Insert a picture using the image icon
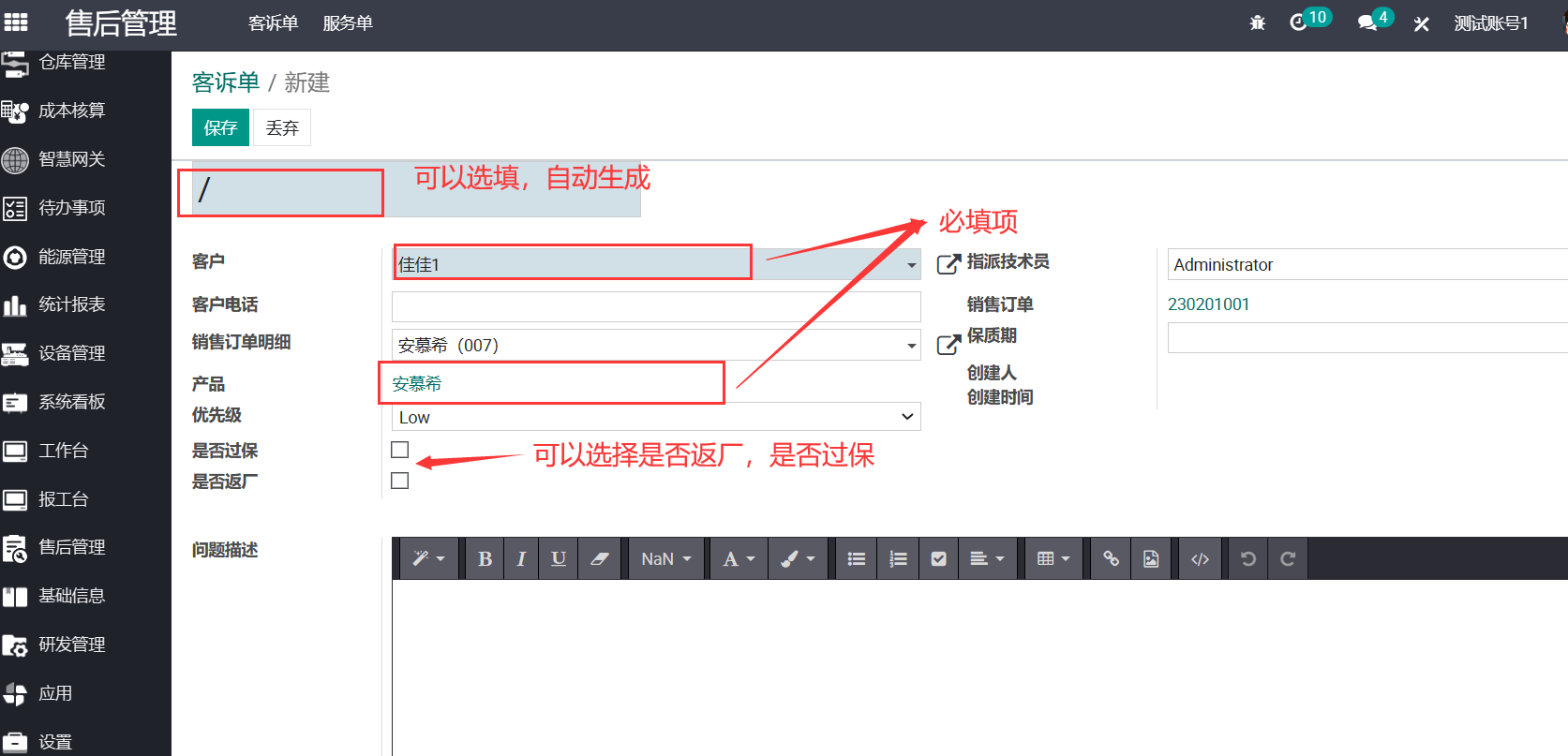This screenshot has width=1568, height=756. click(x=1151, y=559)
